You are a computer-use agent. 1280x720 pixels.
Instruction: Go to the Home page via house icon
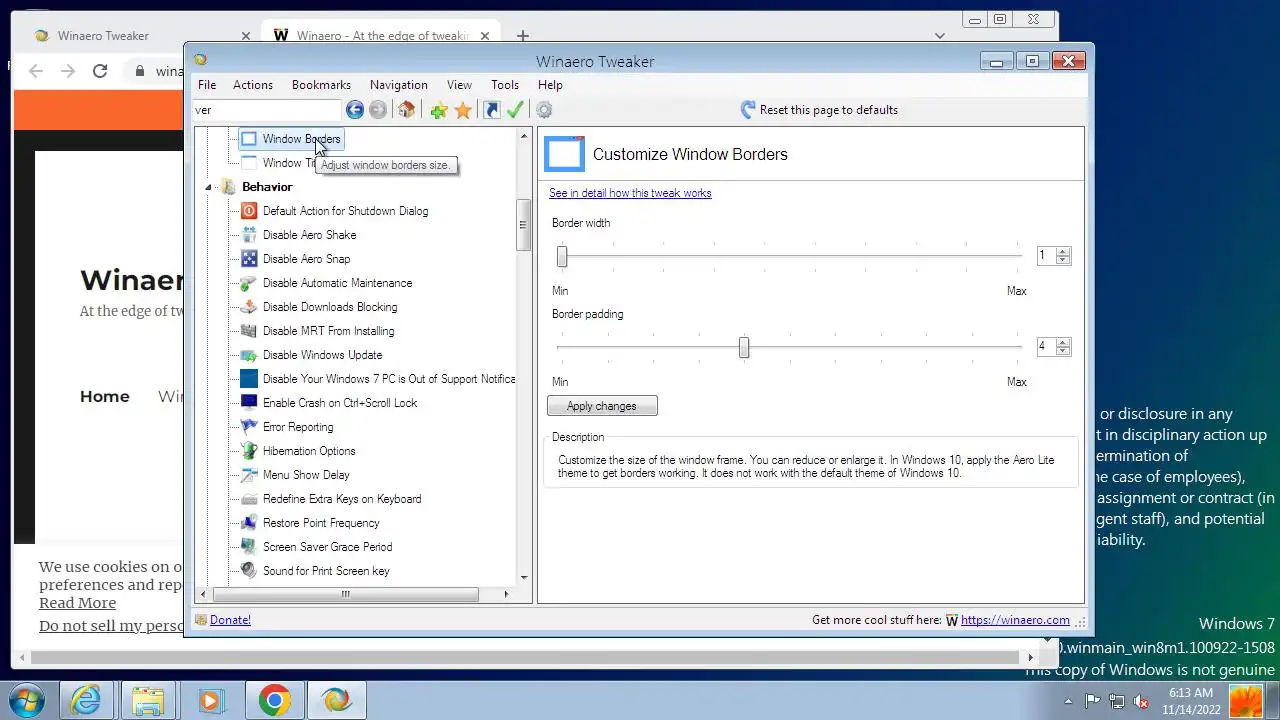click(x=406, y=110)
